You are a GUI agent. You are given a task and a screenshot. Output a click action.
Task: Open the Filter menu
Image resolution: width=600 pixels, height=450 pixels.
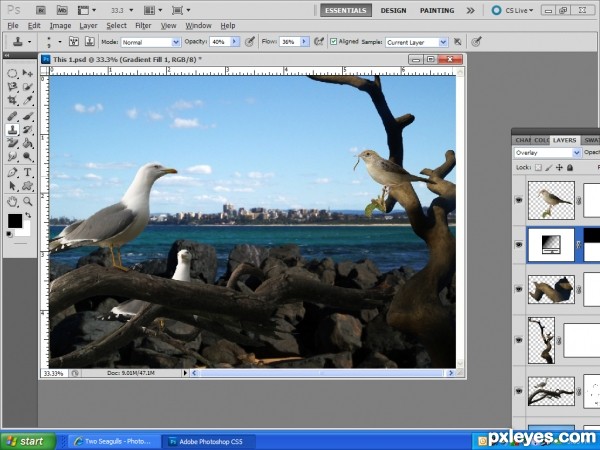tap(143, 26)
